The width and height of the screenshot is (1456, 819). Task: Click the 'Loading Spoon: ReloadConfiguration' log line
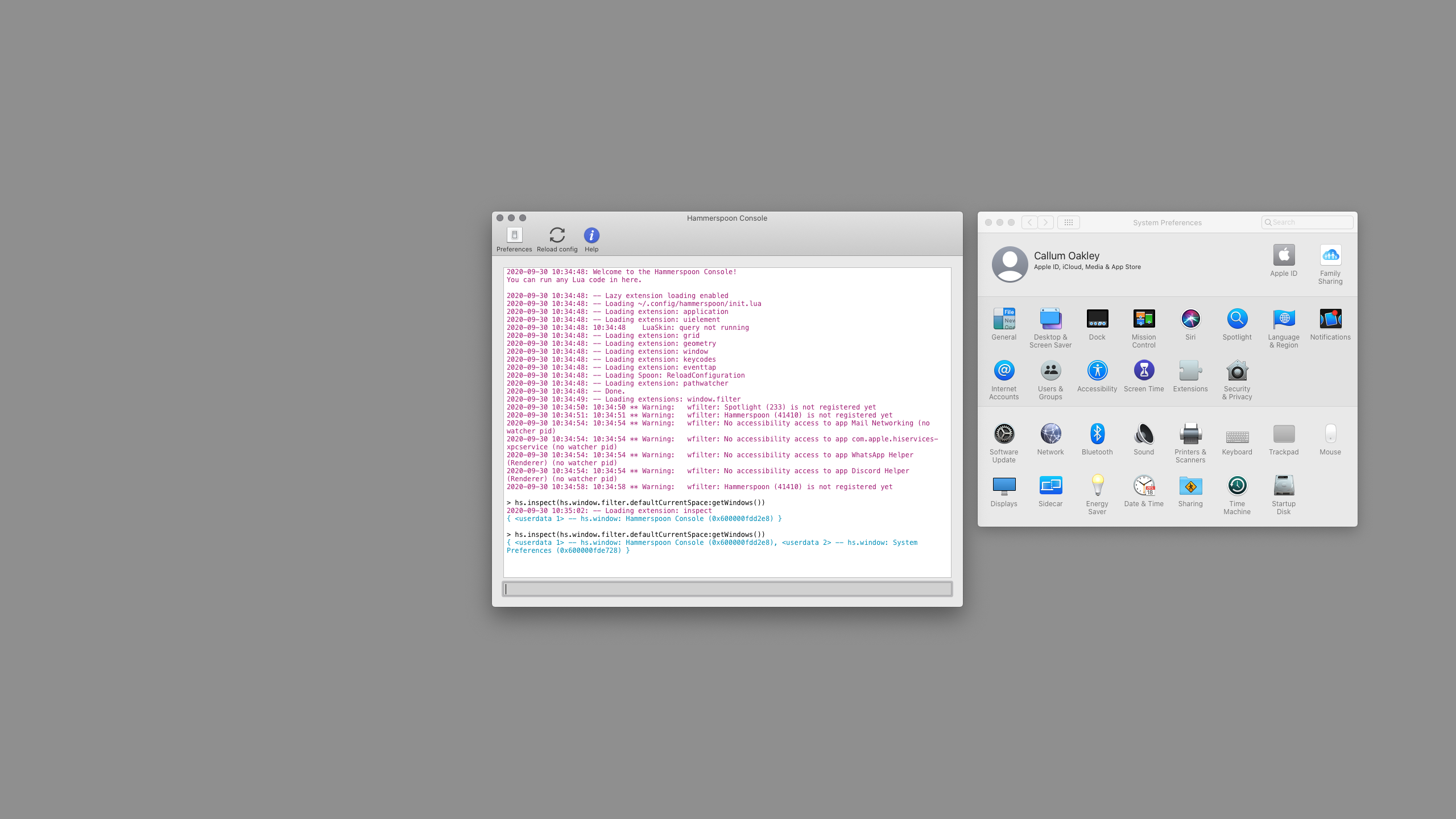626,375
